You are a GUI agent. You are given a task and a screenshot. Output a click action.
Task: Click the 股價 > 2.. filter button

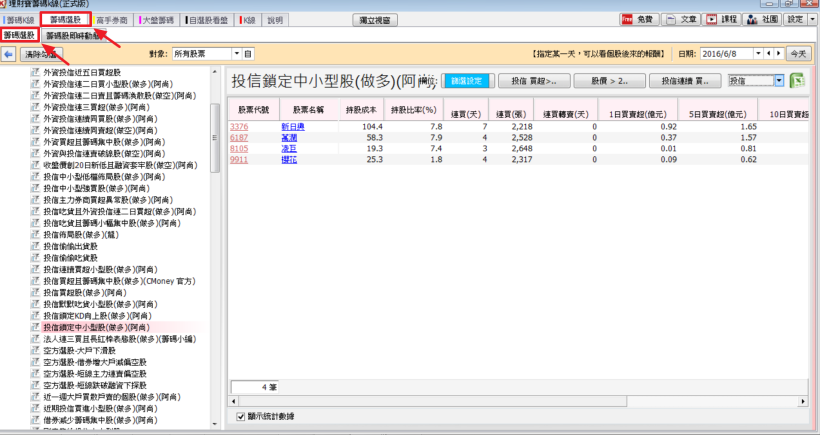(609, 81)
